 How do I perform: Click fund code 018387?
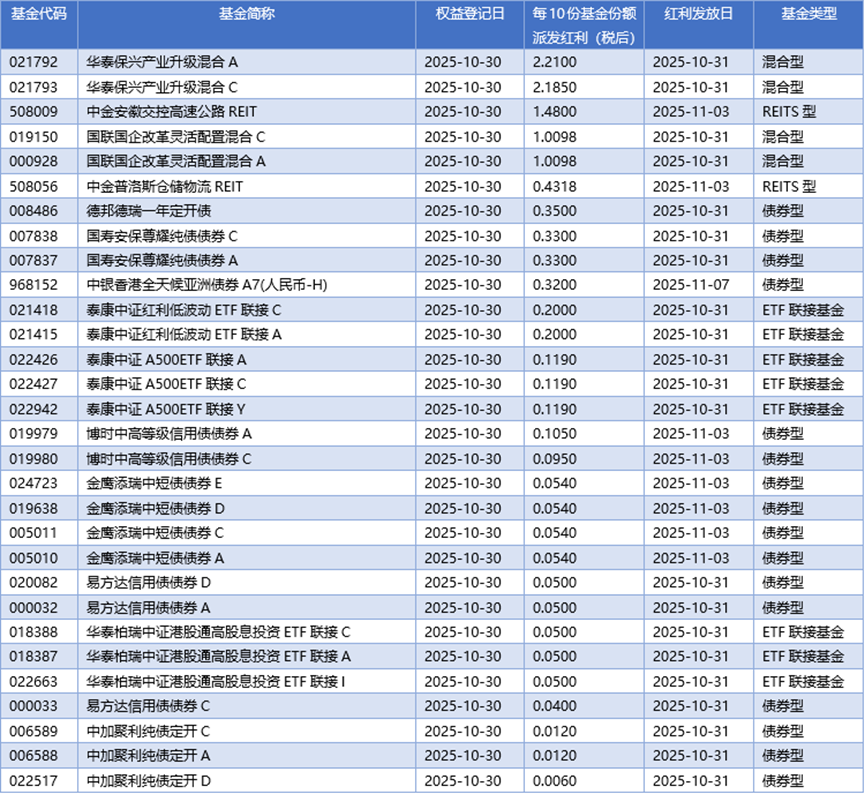(34, 657)
